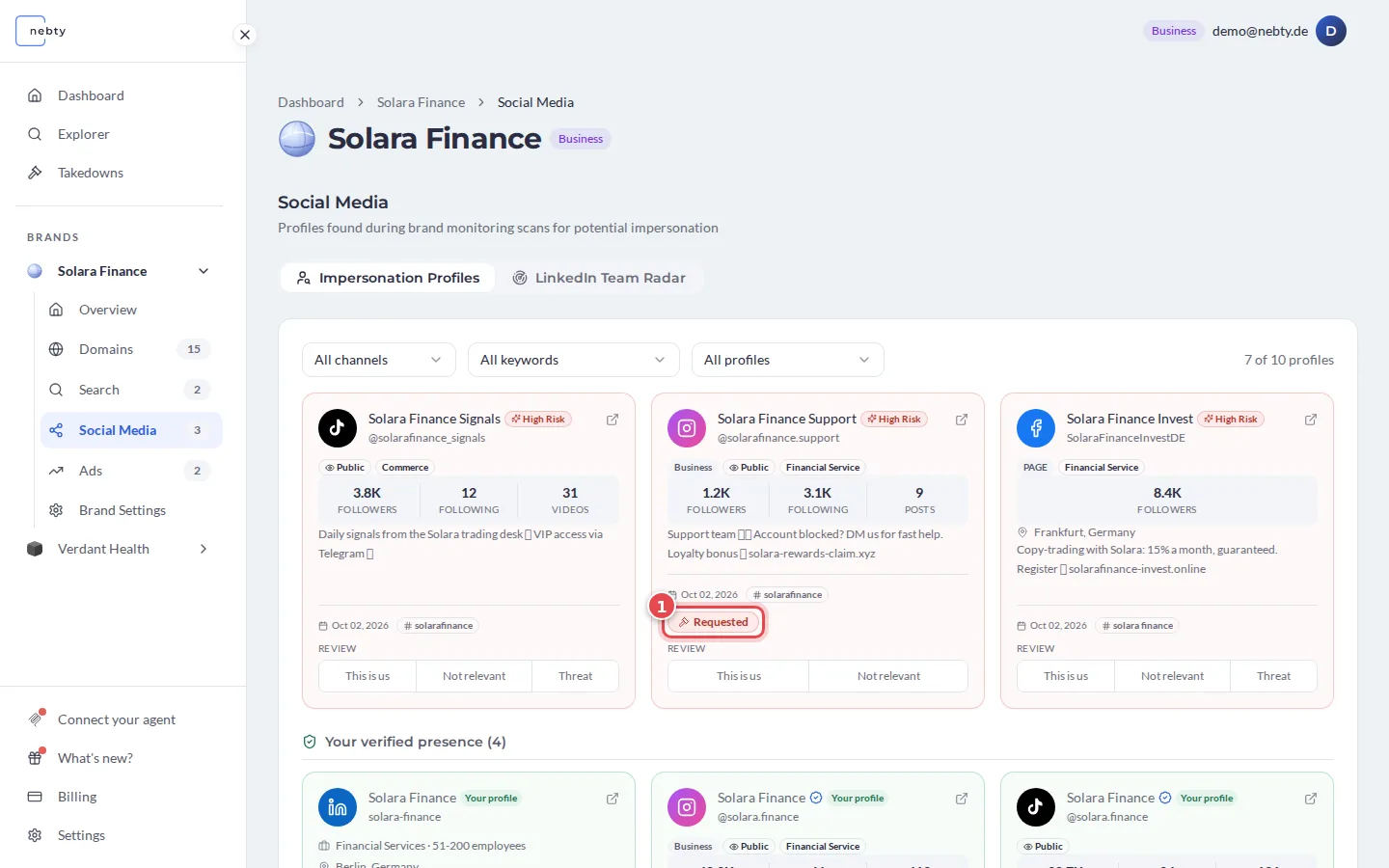Image resolution: width=1389 pixels, height=868 pixels.
Task: Switch to LinkedIn Team Radar tab
Action: point(598,278)
